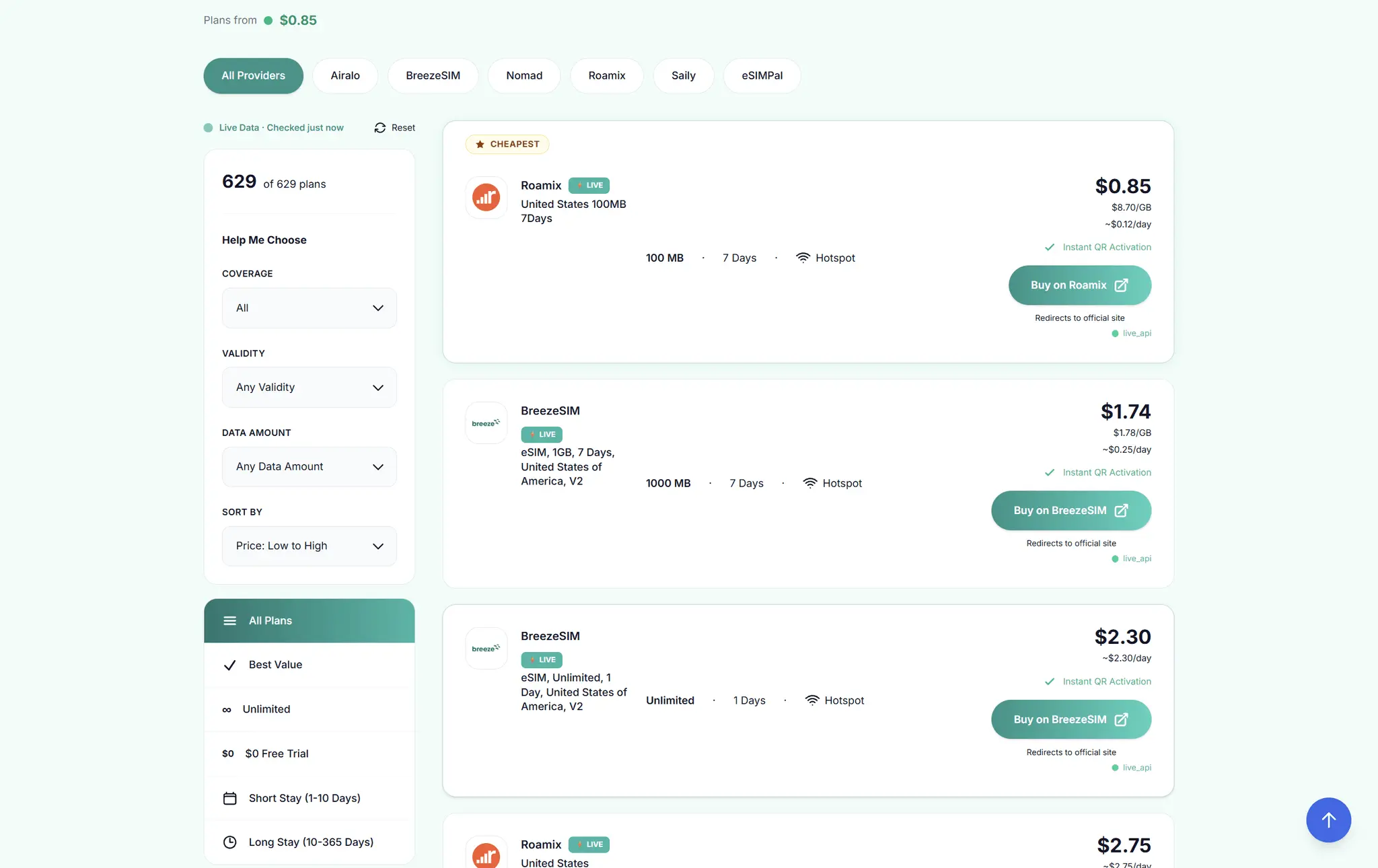
Task: Click the Hotspot wifi icon on Unlimited plan
Action: 812,700
